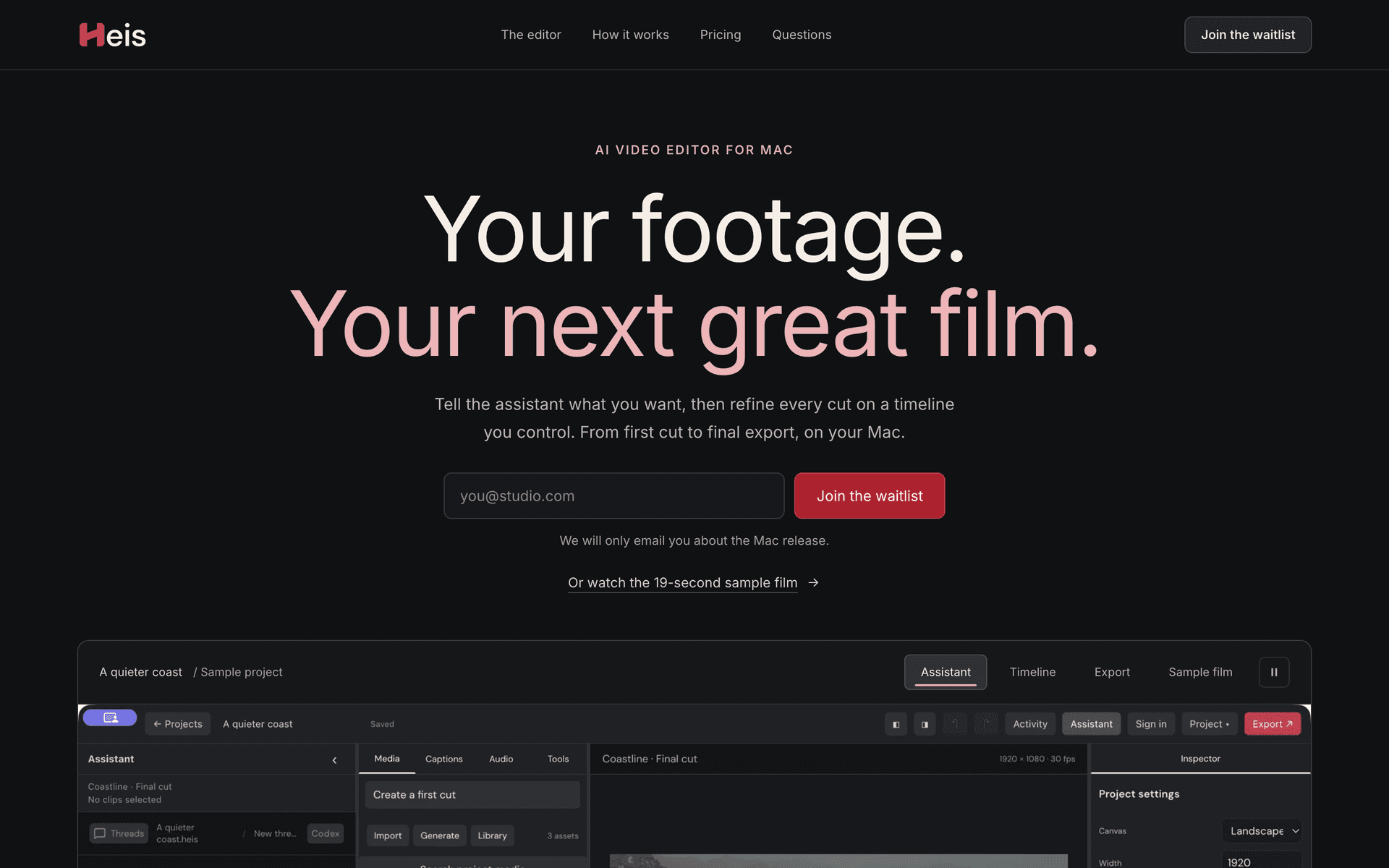Click the Codex model selector
Viewport: 1389px width, 868px height.
click(326, 833)
